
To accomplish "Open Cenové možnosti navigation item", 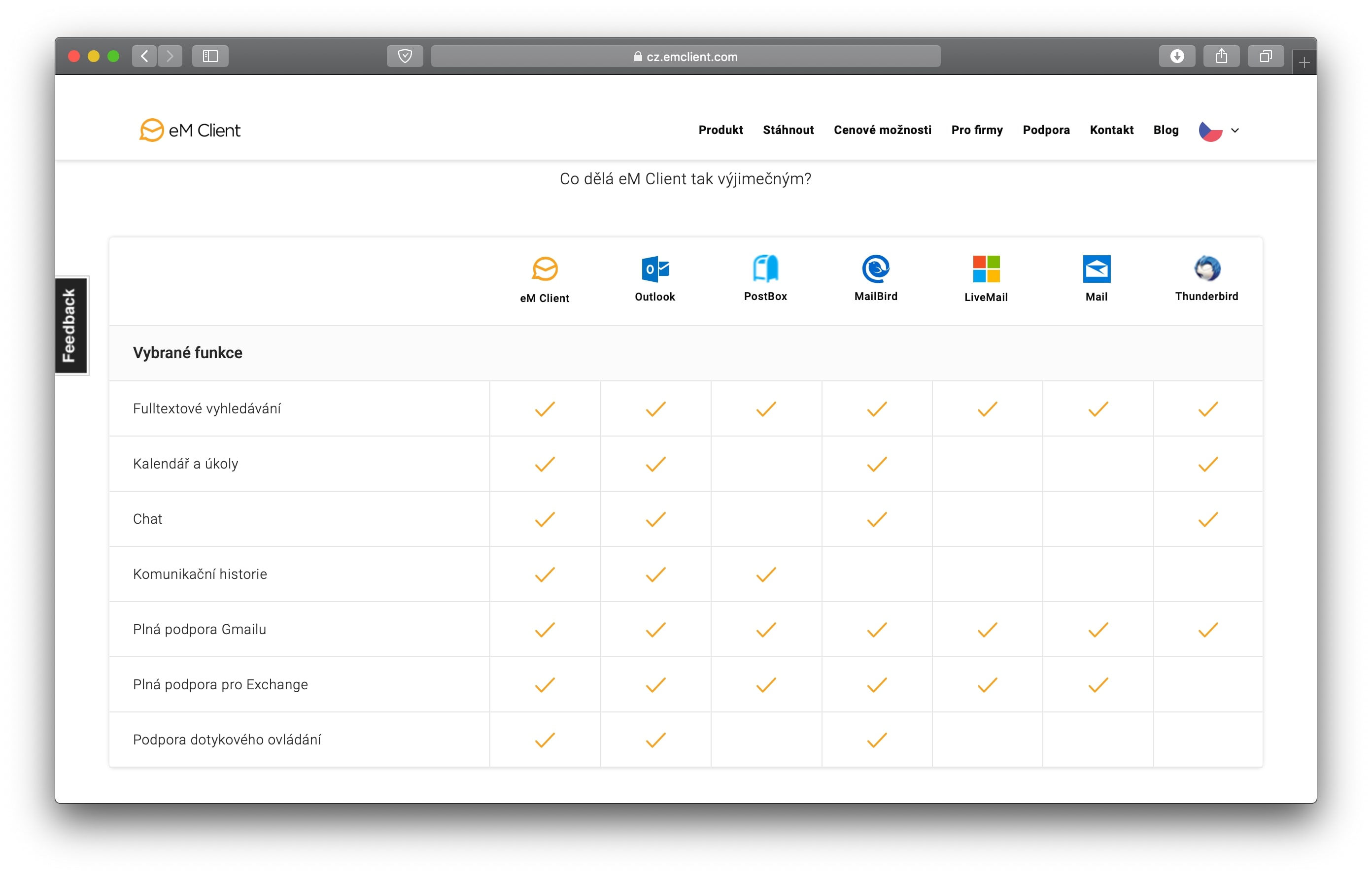I will point(882,130).
